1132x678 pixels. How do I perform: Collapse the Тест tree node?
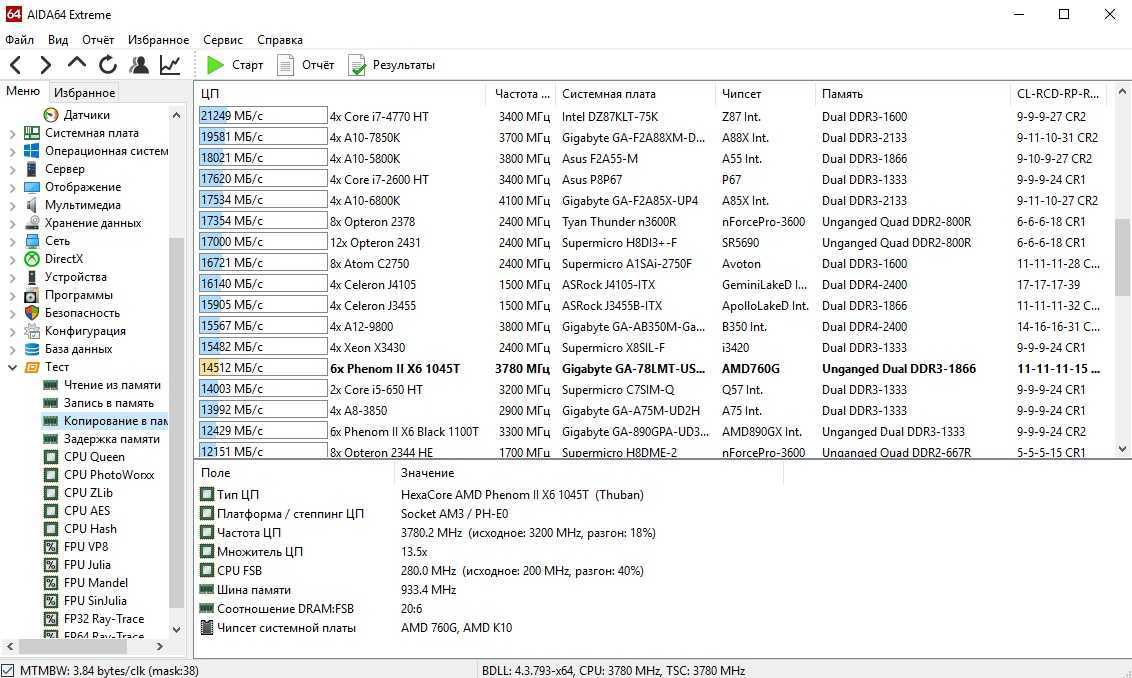coord(12,368)
